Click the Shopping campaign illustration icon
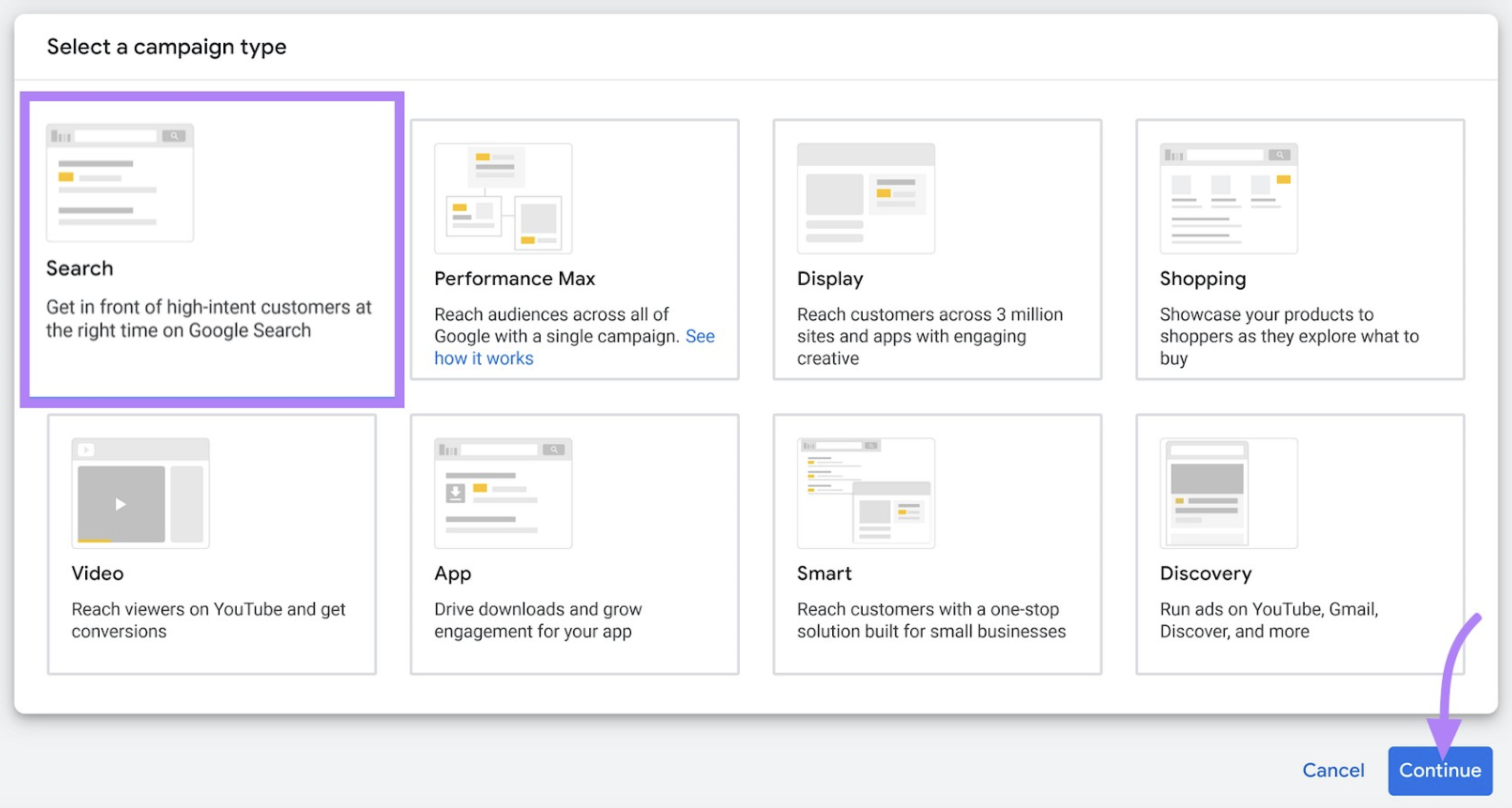This screenshot has height=808, width=1512. click(x=1229, y=199)
